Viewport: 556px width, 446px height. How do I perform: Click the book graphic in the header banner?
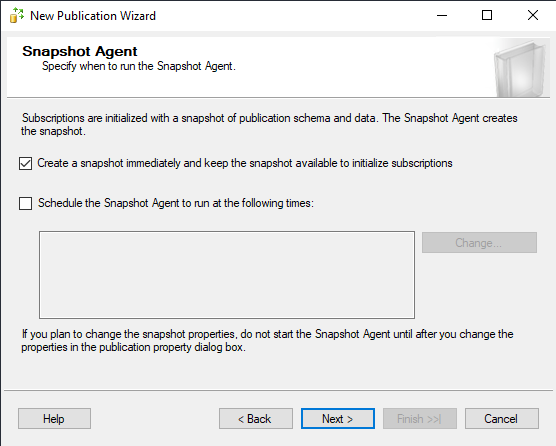(521, 69)
